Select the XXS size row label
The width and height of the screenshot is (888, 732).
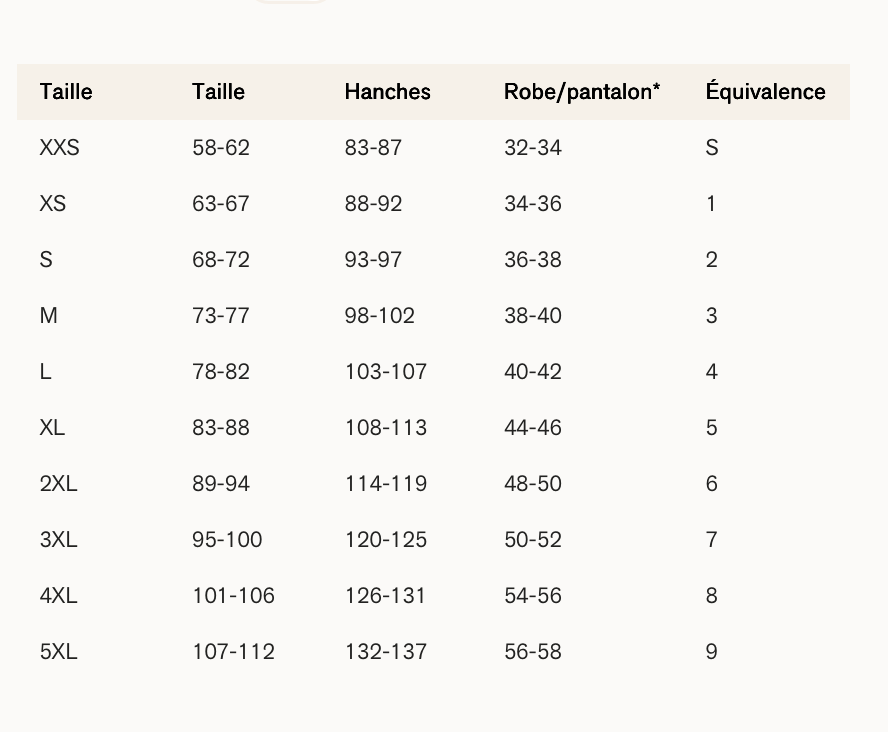click(x=59, y=148)
